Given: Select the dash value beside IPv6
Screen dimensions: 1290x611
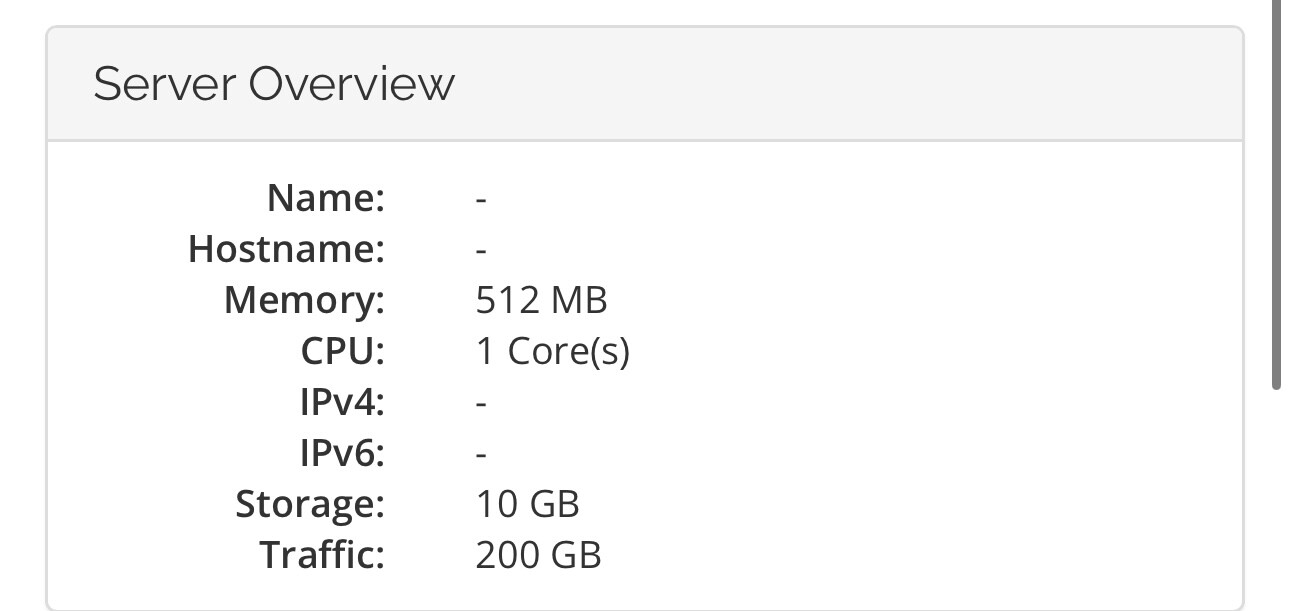Looking at the screenshot, I should (x=481, y=454).
